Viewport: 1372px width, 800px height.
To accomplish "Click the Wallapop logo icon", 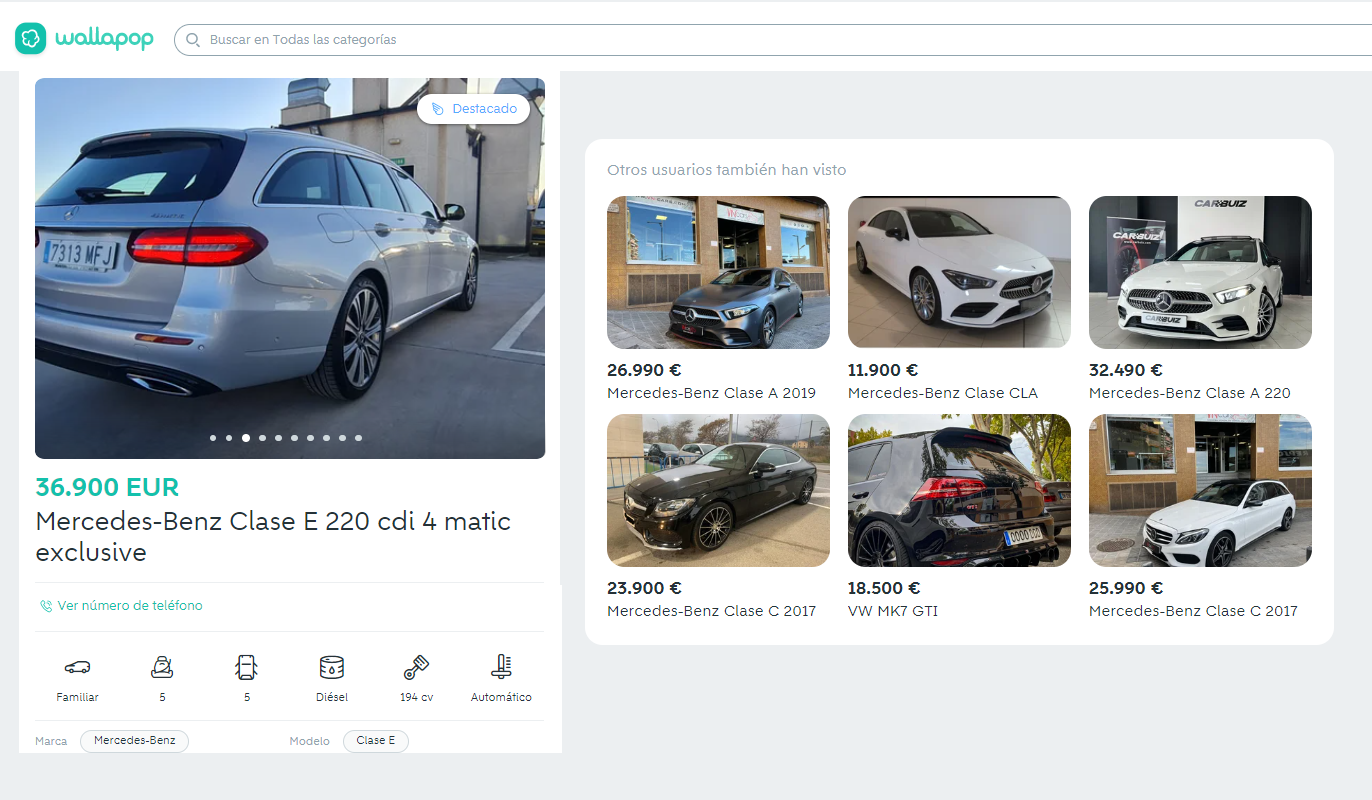I will (31, 39).
